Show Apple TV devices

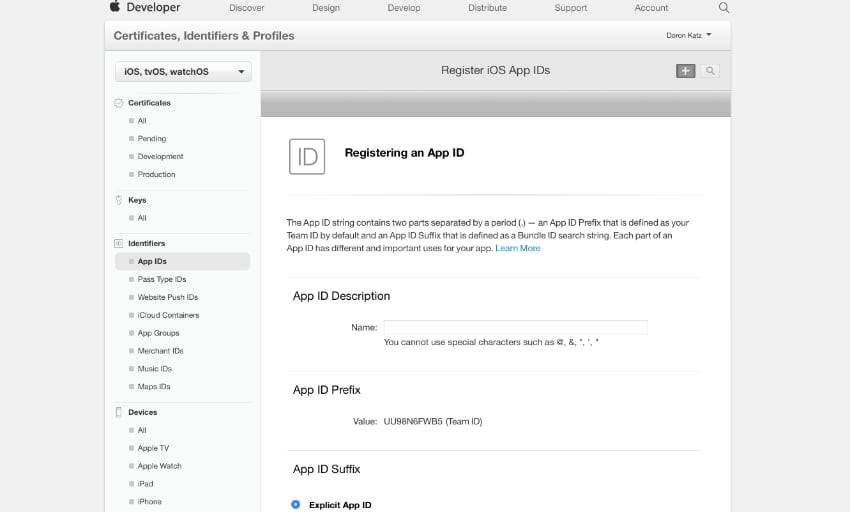[153, 448]
